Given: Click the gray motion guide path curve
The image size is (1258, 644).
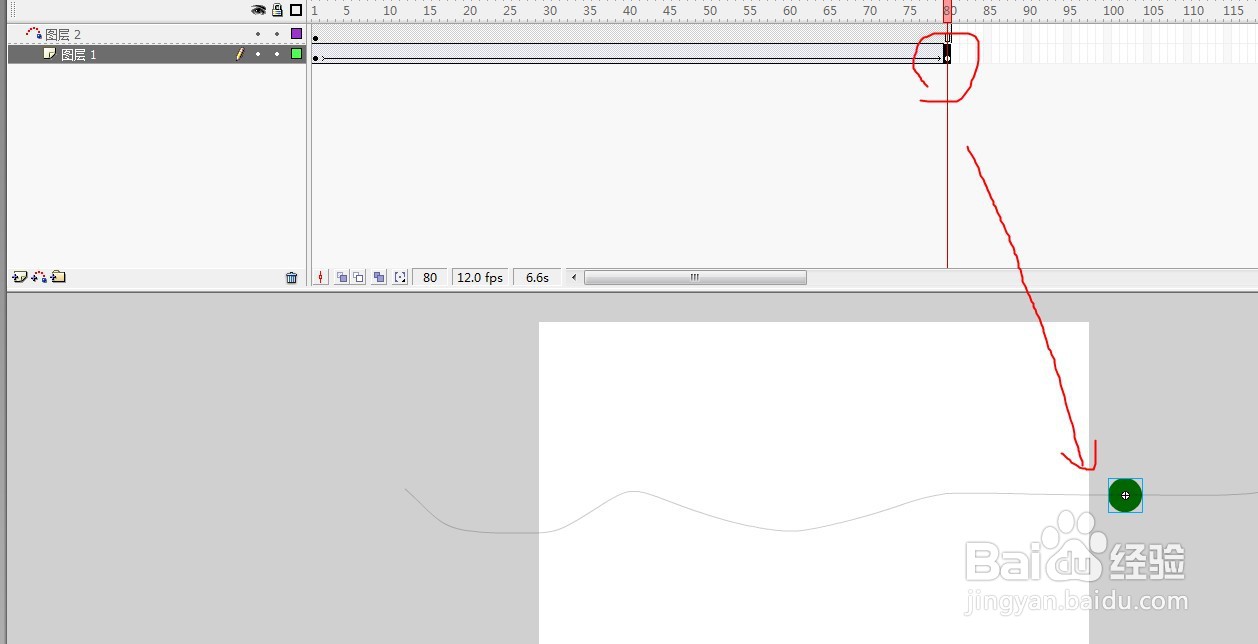Looking at the screenshot, I should (790, 530).
